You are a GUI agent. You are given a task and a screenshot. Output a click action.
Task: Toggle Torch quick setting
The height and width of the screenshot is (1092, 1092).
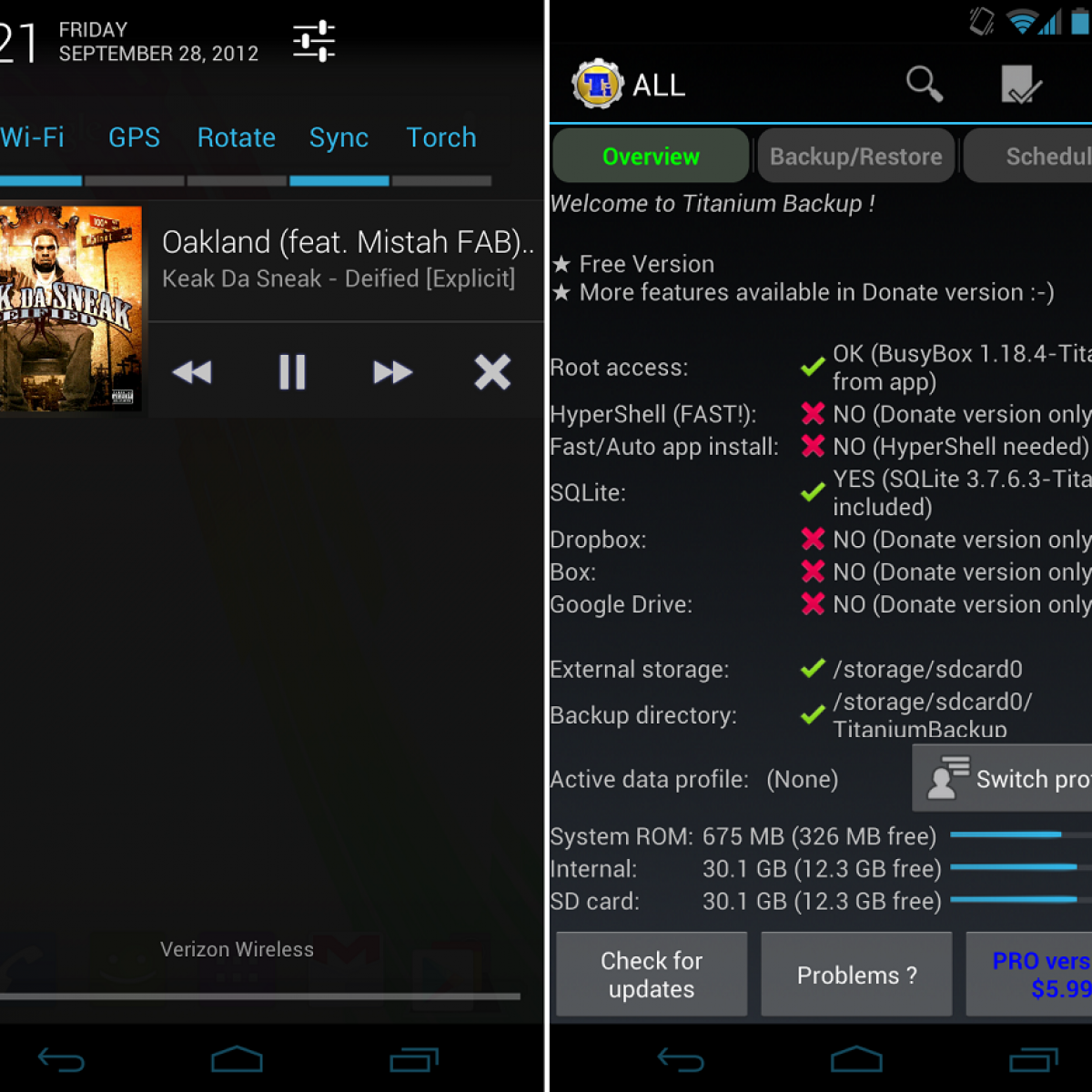click(x=441, y=138)
